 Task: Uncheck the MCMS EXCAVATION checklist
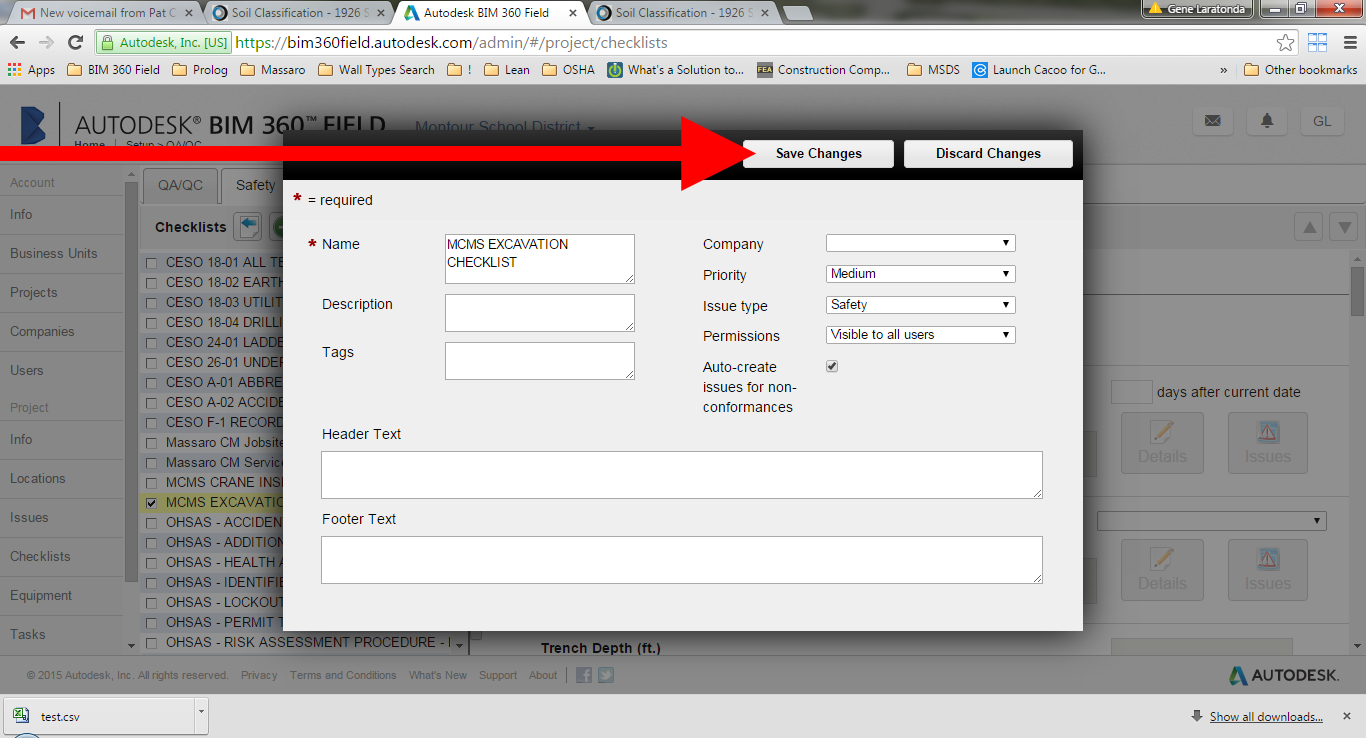(x=150, y=502)
